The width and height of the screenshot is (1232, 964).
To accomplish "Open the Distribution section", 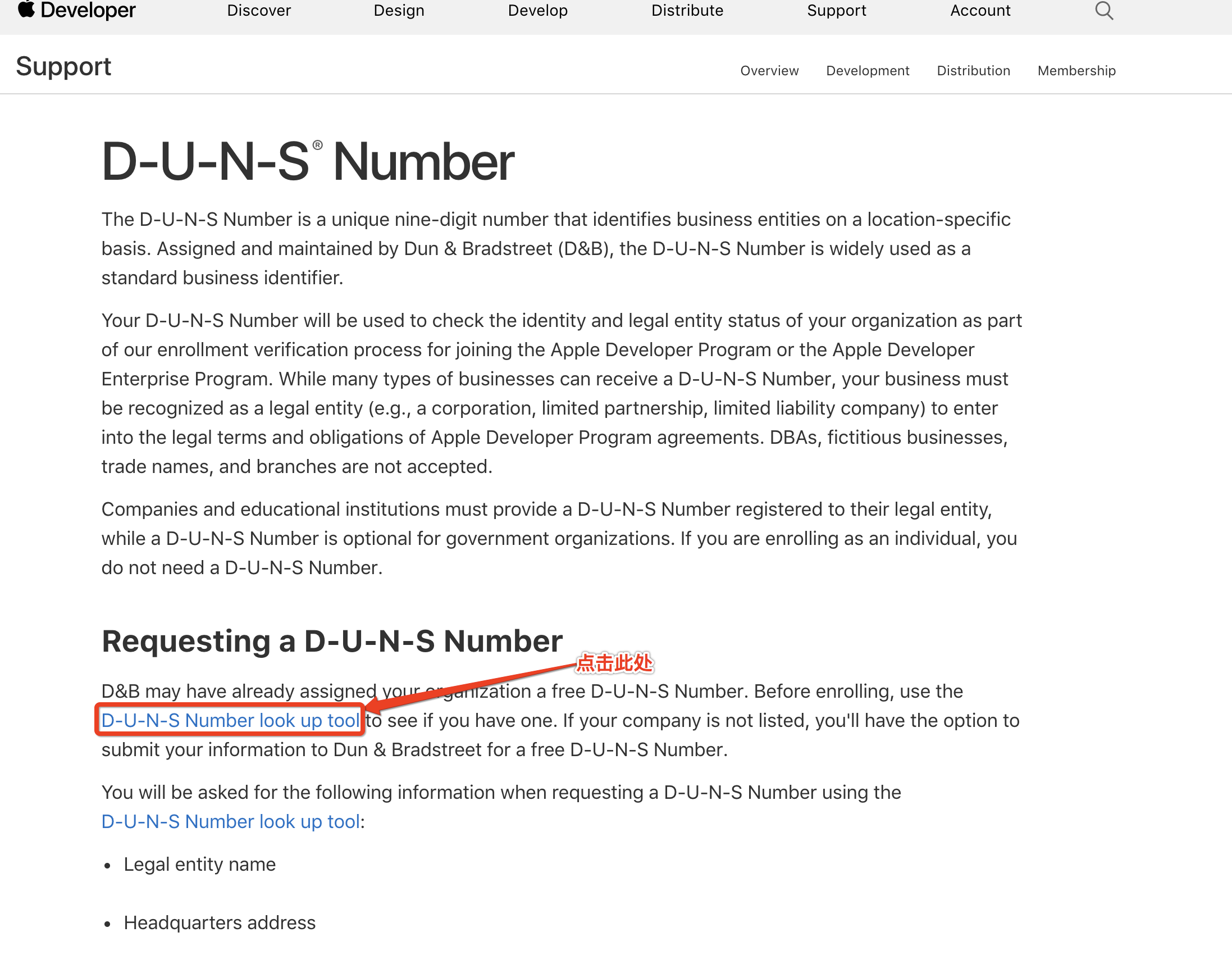I will (x=973, y=70).
